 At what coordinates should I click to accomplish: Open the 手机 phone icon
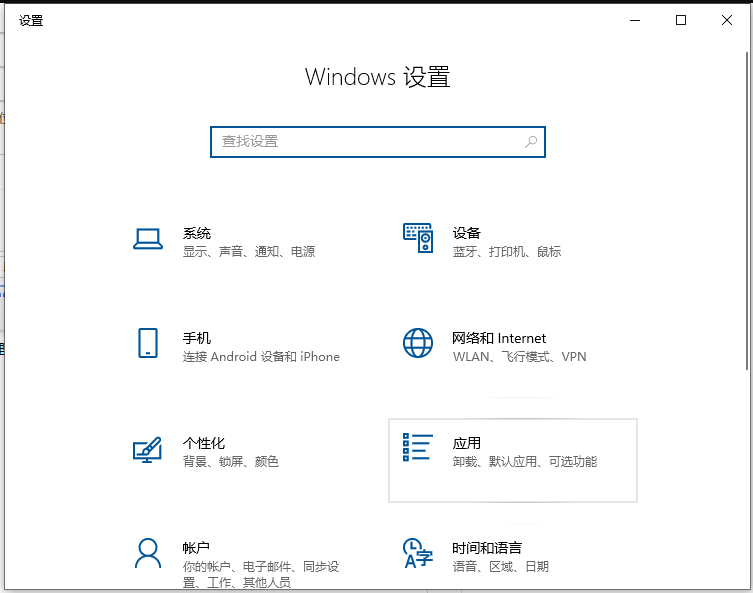click(x=148, y=343)
